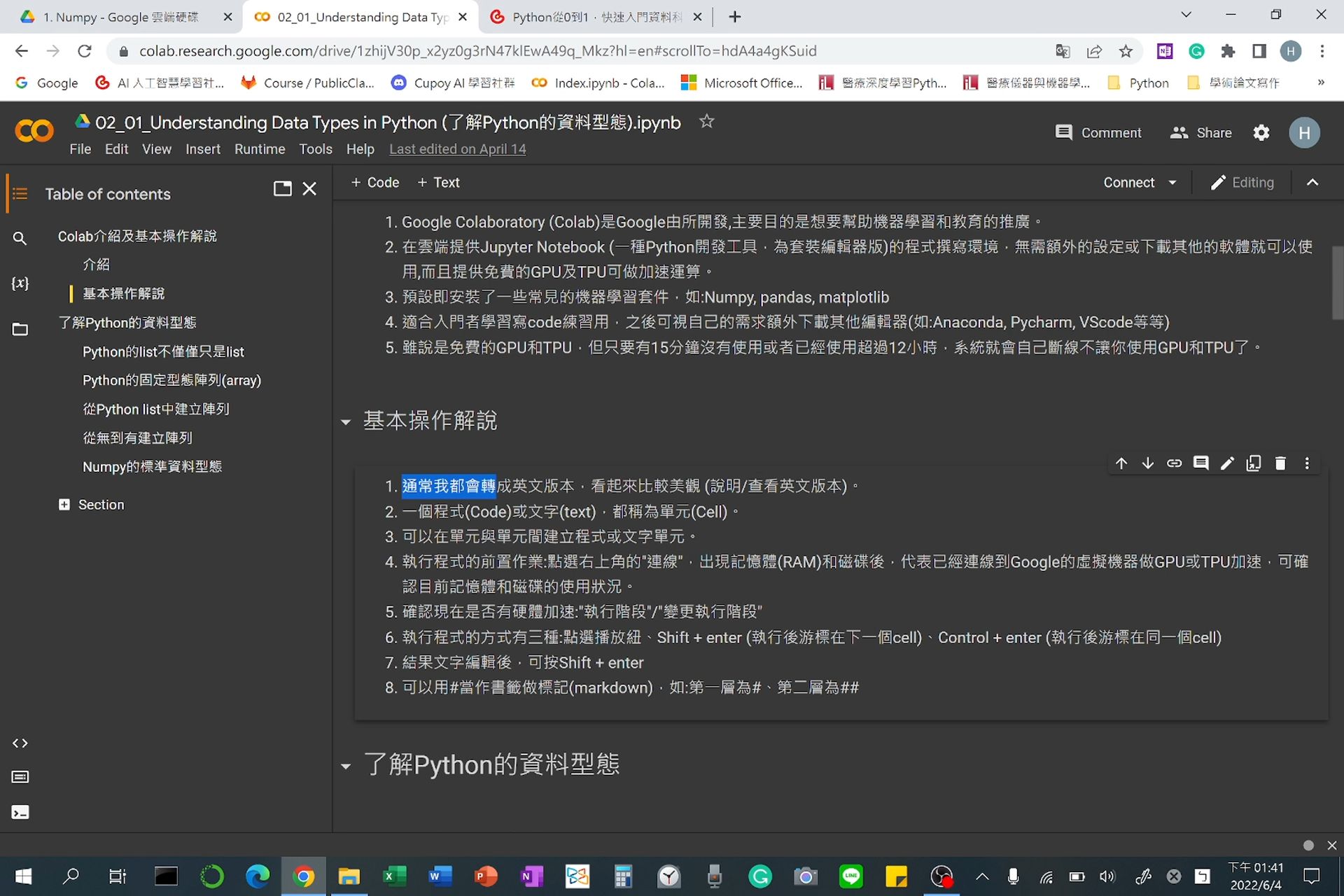Image resolution: width=1344 pixels, height=896 pixels.
Task: Expand the Section item in table of contents
Action: click(65, 504)
